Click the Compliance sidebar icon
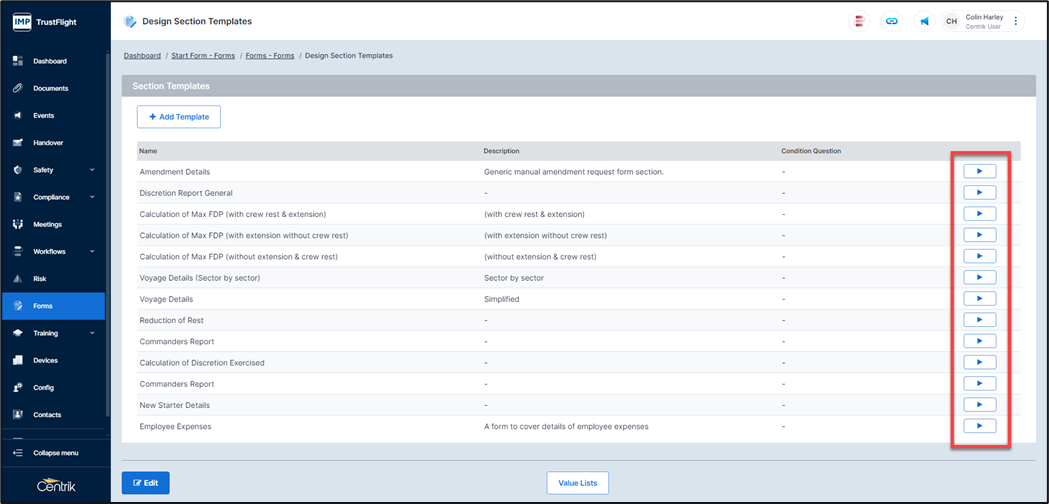The image size is (1049, 504). 18,197
